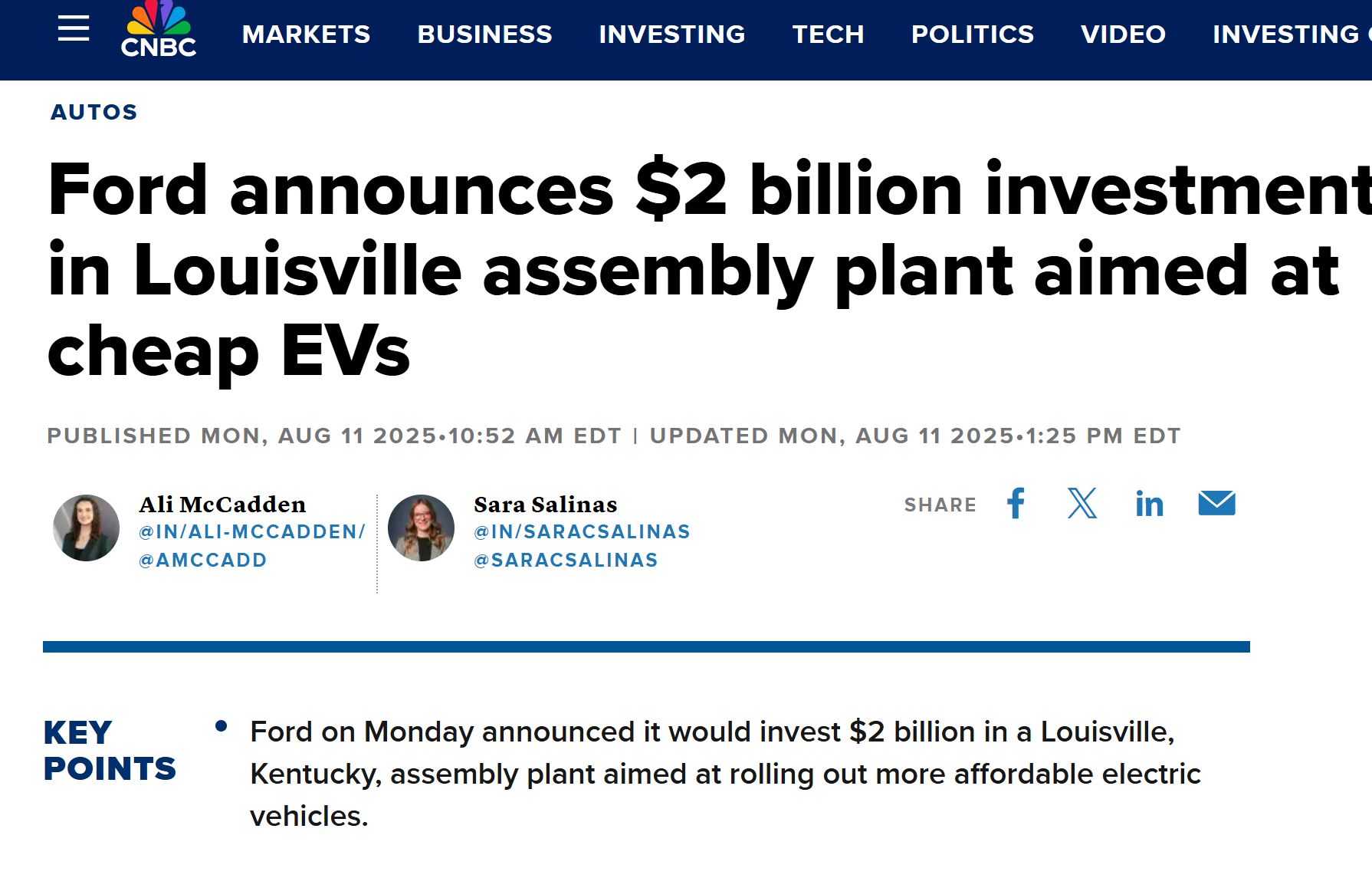The height and width of the screenshot is (878, 1372).
Task: Visit @IN/ALI-MCCADDEN/ LinkedIn profile link
Action: coord(252,532)
